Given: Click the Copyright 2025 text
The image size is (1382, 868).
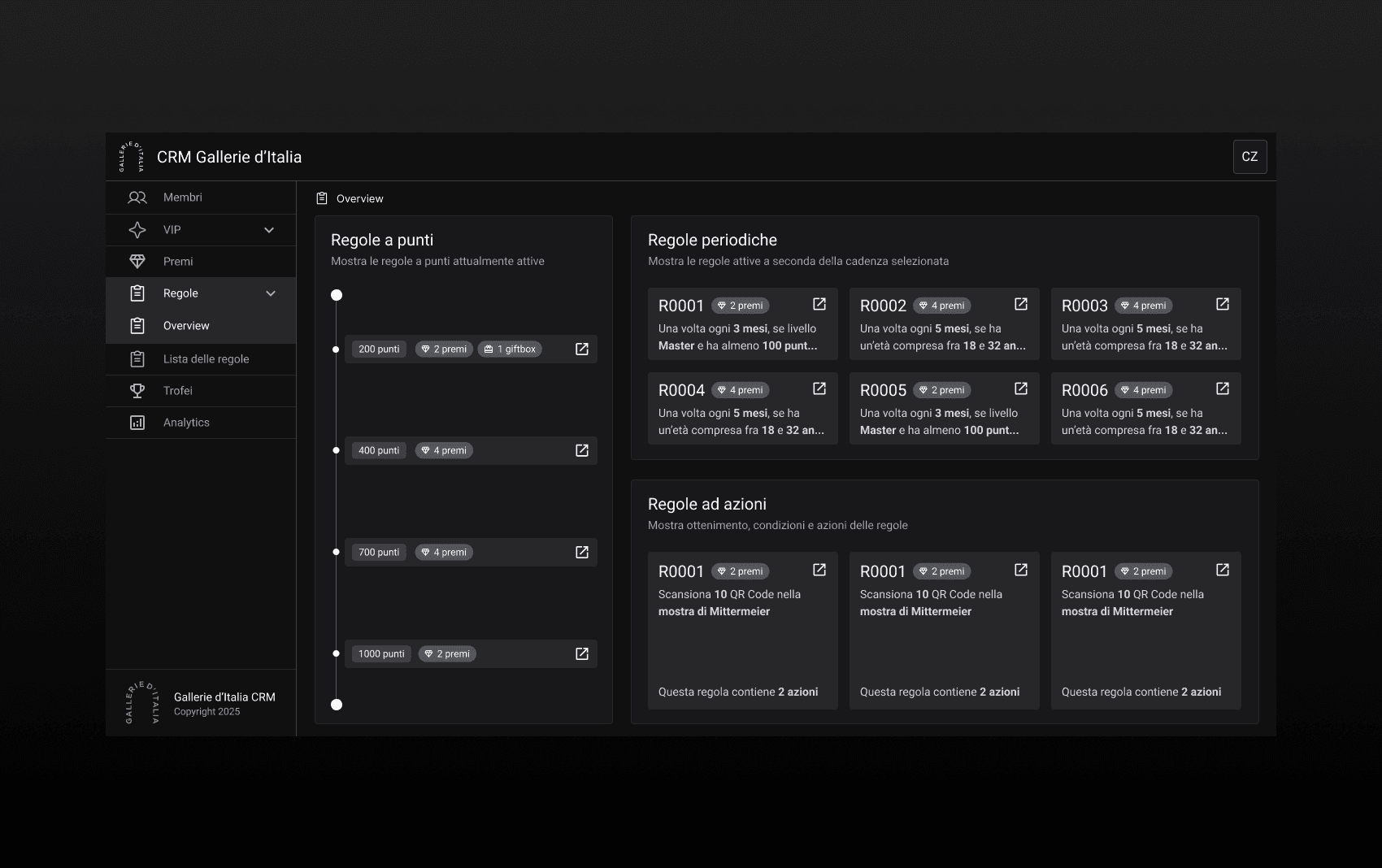Looking at the screenshot, I should click(206, 712).
